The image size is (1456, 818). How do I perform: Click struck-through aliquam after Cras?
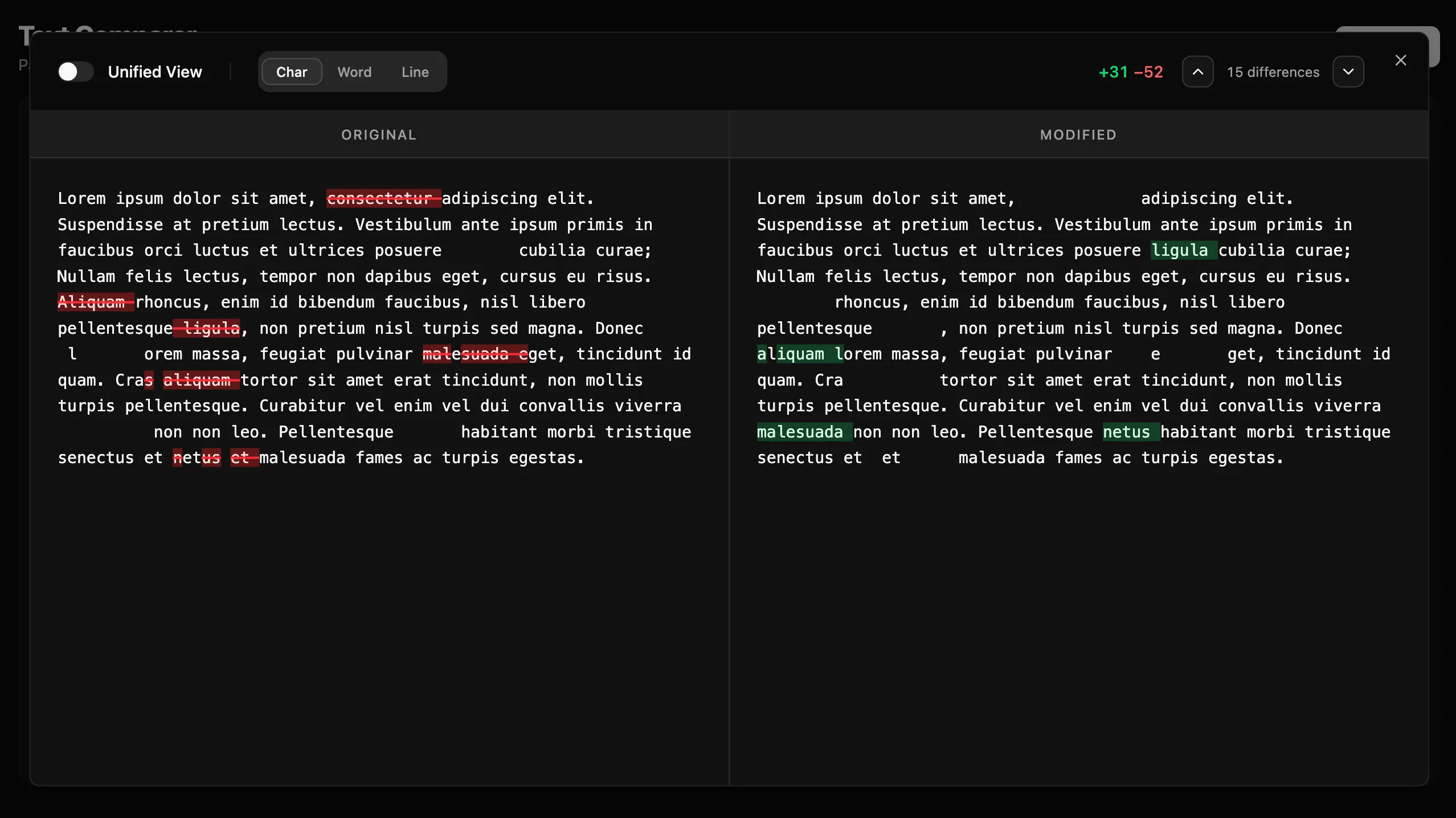[201, 380]
